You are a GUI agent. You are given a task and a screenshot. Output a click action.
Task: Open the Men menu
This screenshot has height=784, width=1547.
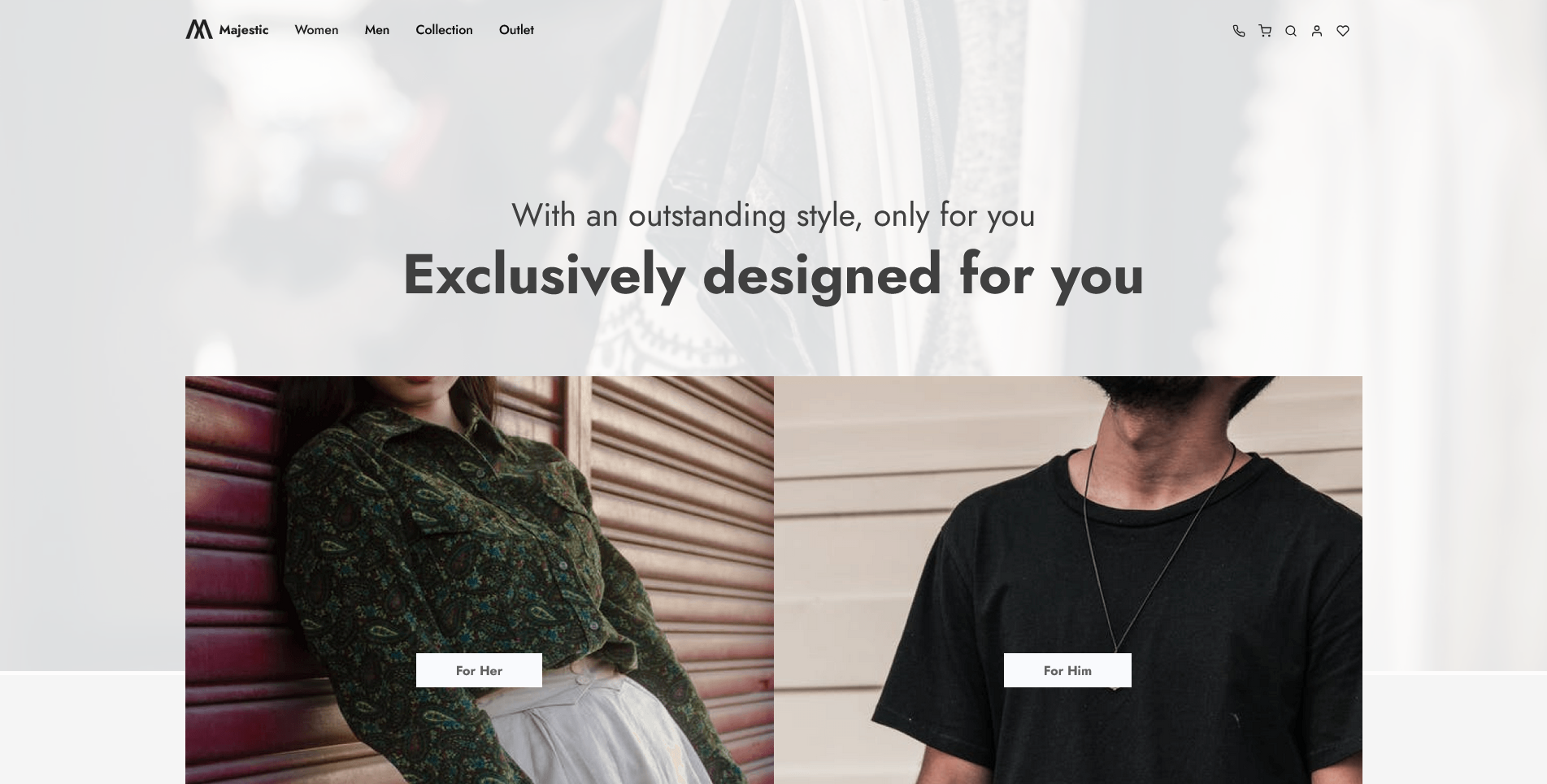[x=377, y=30]
